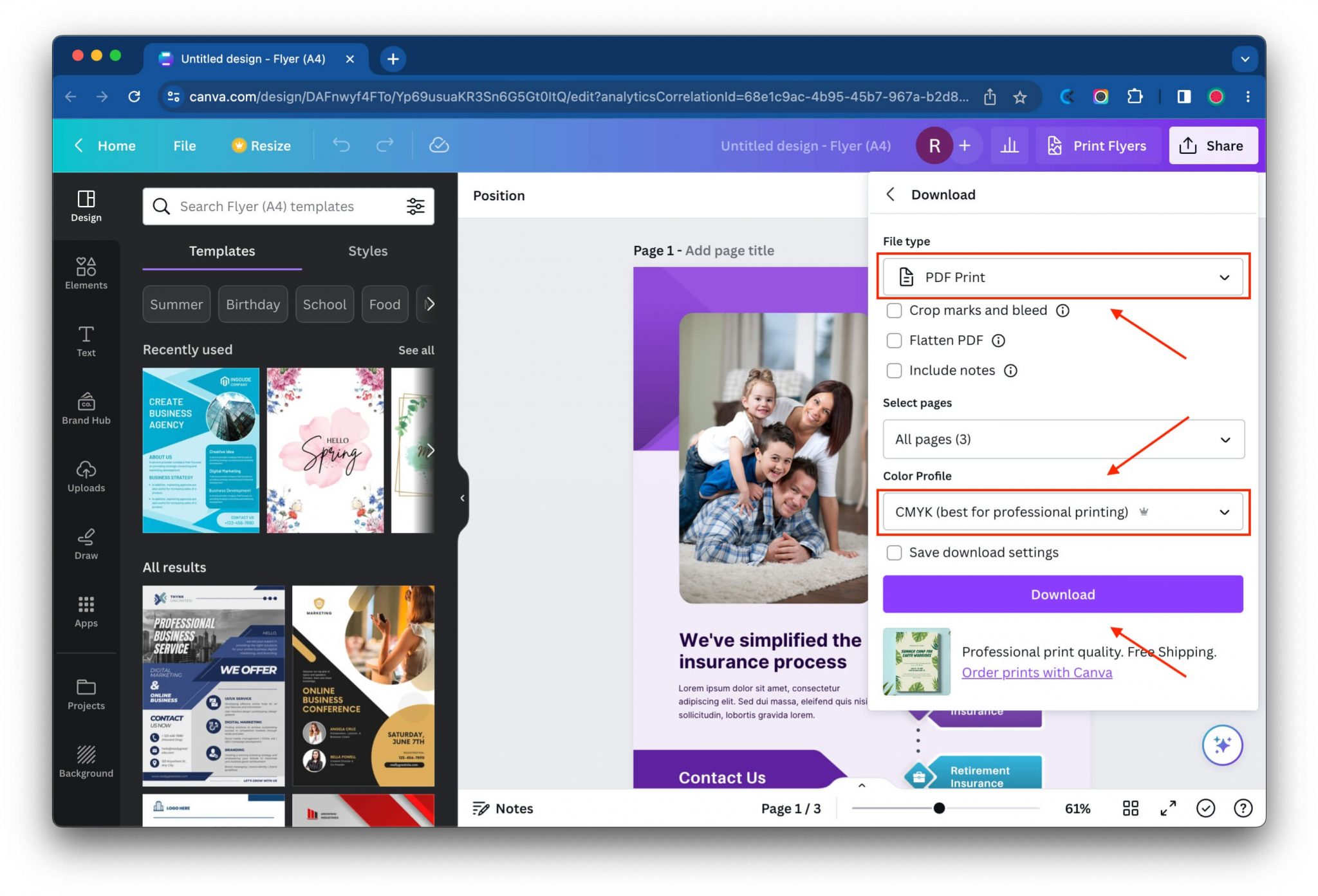Click the Projects panel icon
The height and width of the screenshot is (896, 1318).
coord(85,689)
